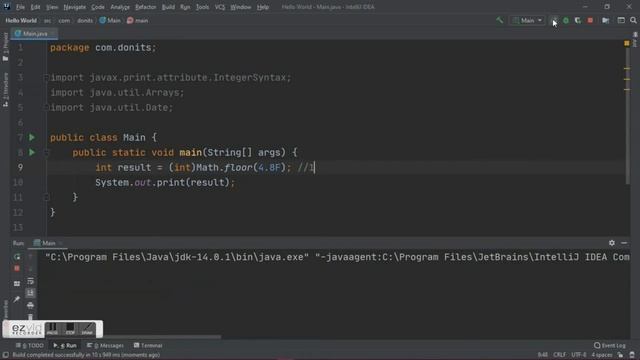The height and width of the screenshot is (360, 640).
Task: Collapse the import block fold marker
Action: [47, 78]
